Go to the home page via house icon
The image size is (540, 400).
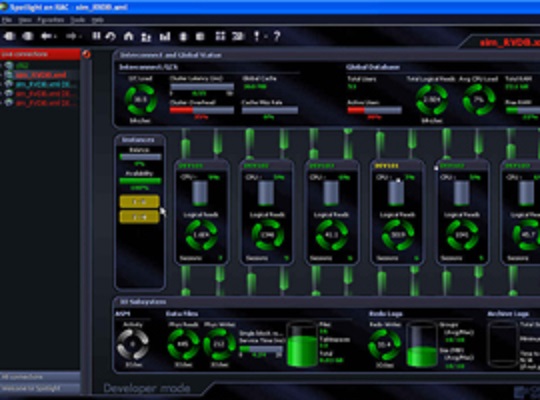pos(128,36)
